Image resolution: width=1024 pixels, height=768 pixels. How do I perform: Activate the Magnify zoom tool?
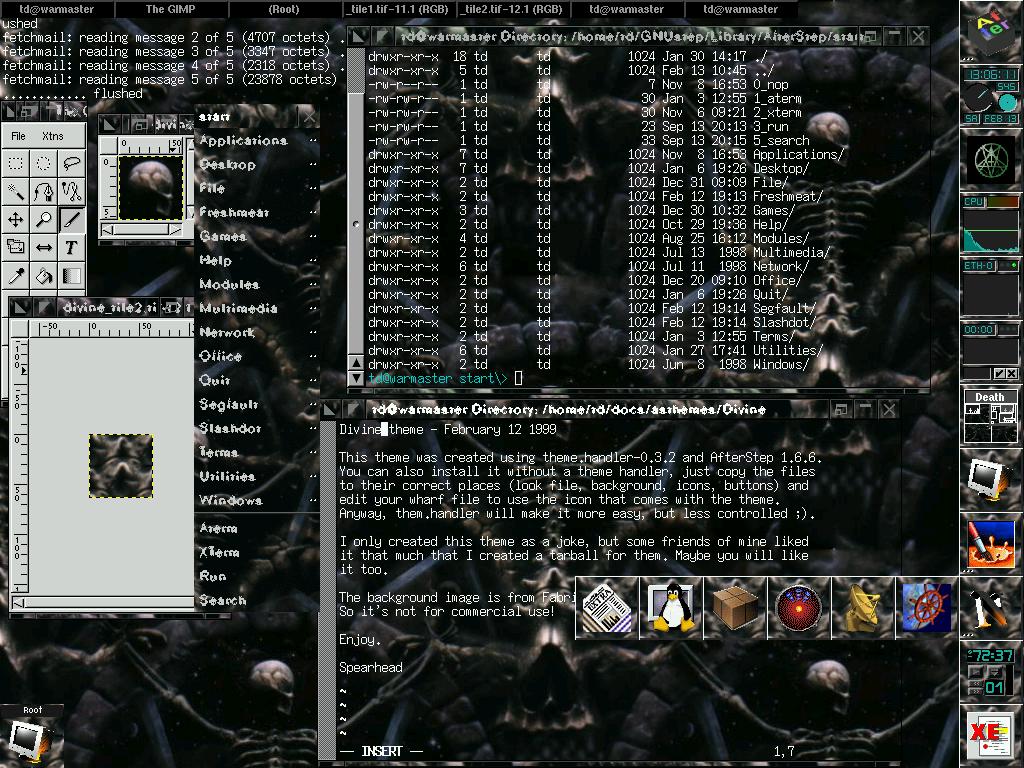tap(44, 219)
